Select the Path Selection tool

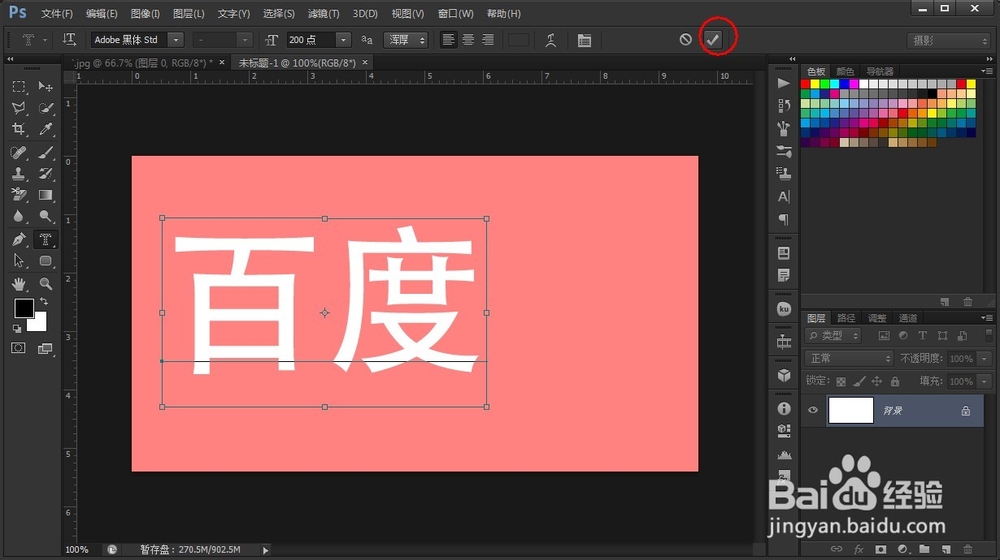[x=18, y=261]
